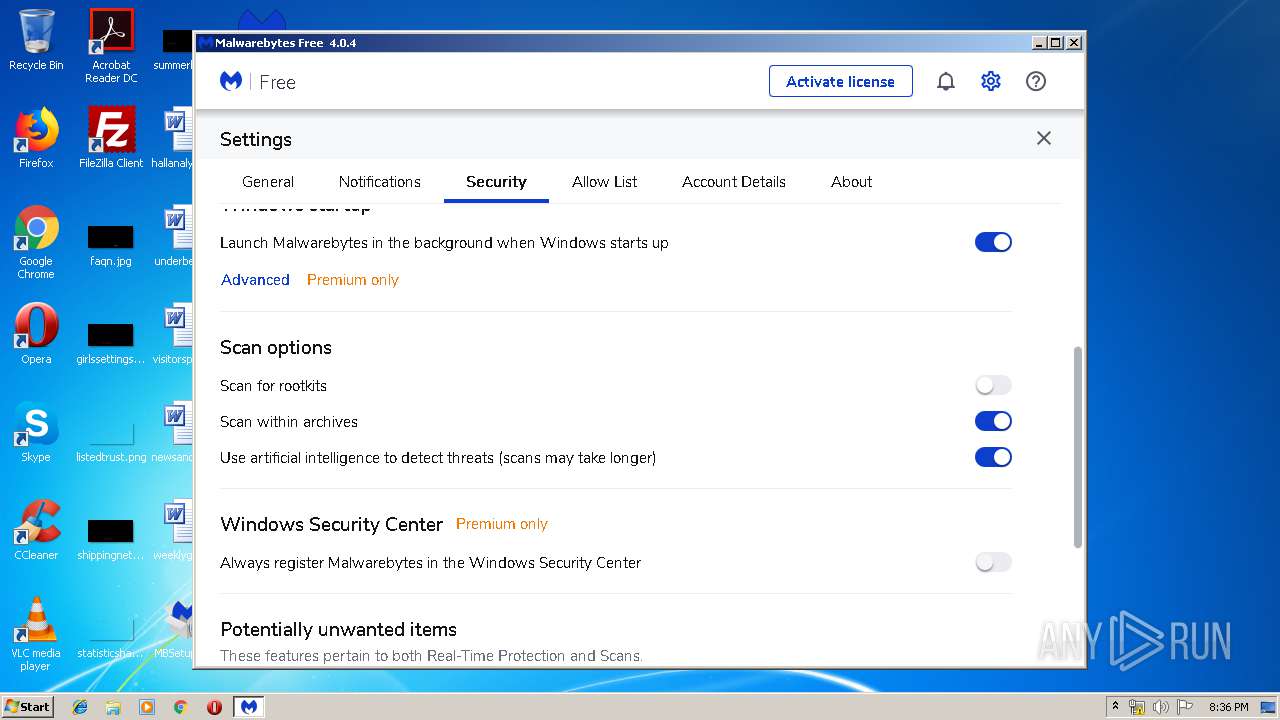Open Windows Explorer folder in taskbar
Screen dimensions: 1280x720
pos(113,707)
